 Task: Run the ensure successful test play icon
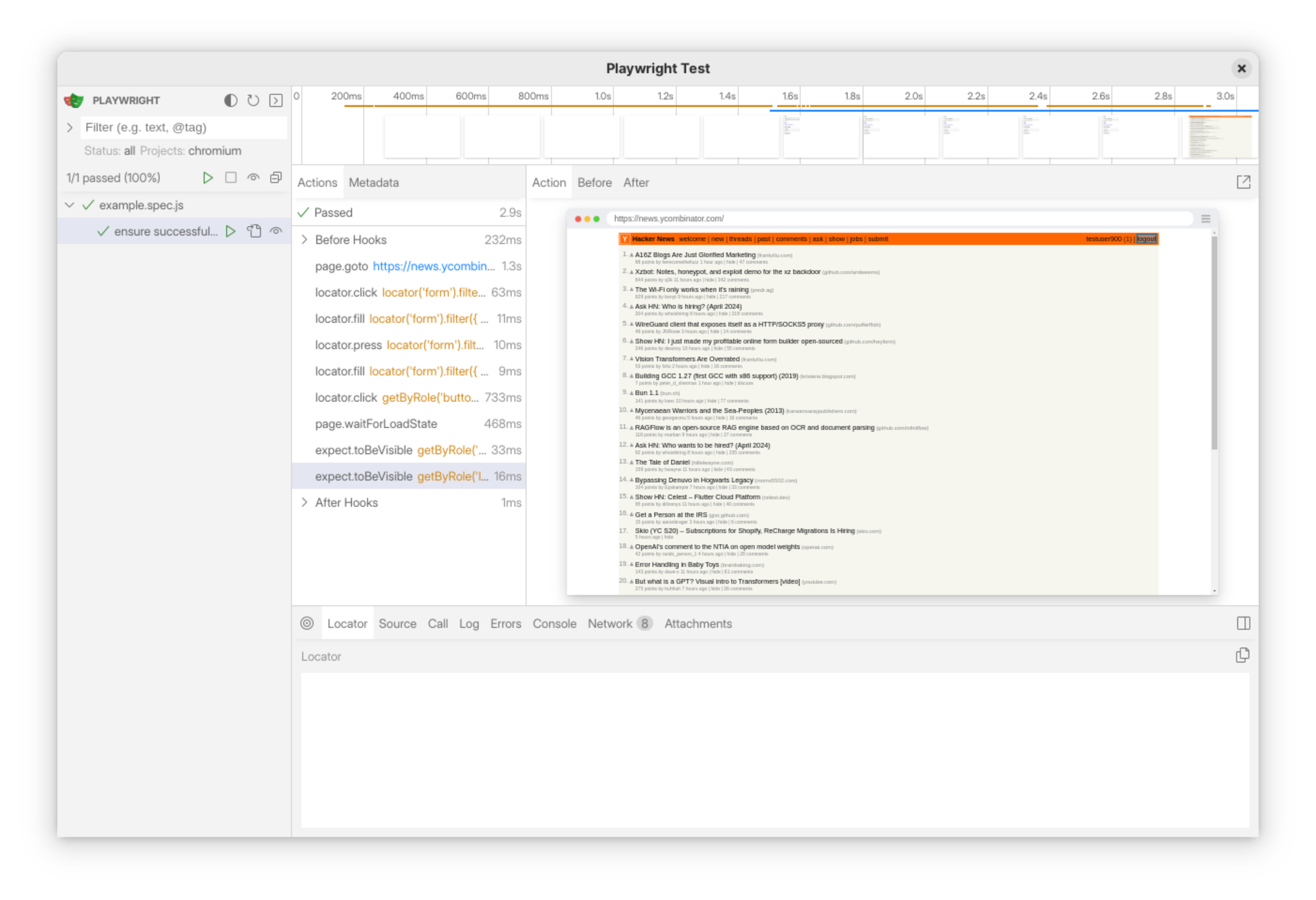(x=230, y=231)
